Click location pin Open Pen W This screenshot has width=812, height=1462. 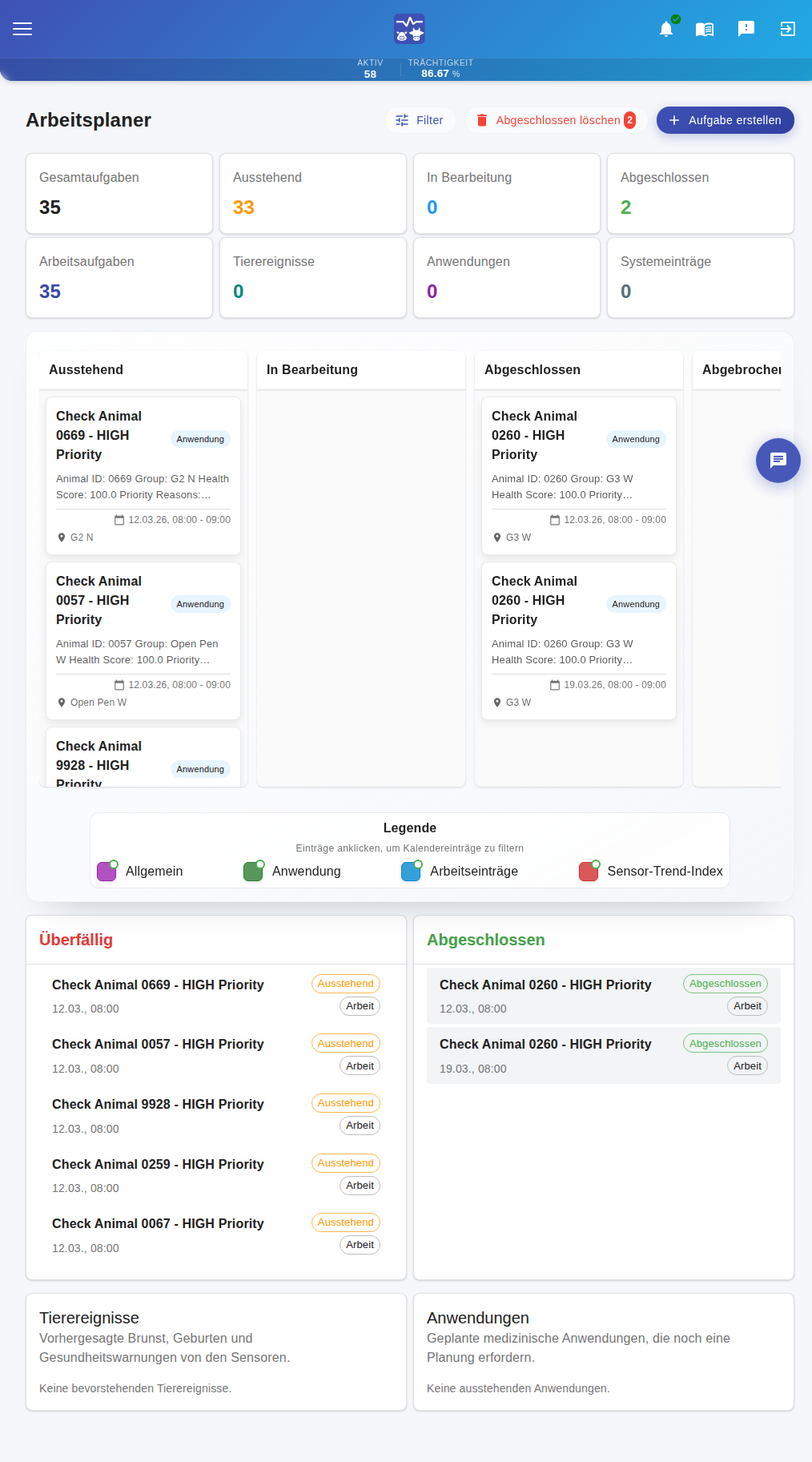click(x=92, y=703)
